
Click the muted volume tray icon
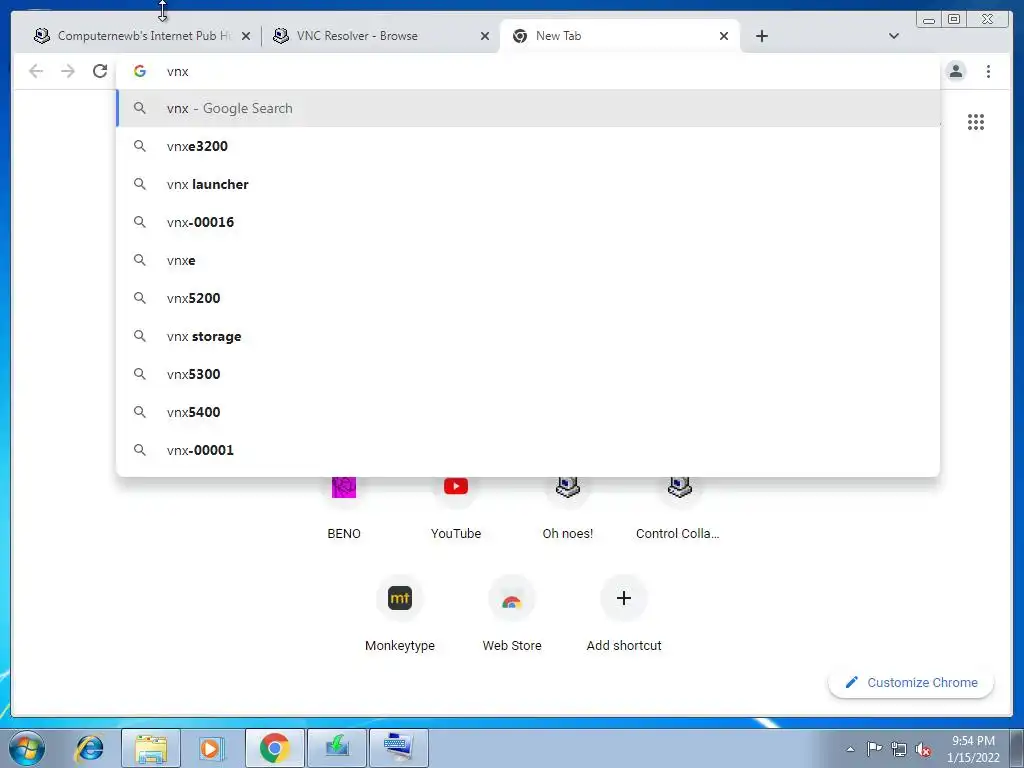[923, 749]
